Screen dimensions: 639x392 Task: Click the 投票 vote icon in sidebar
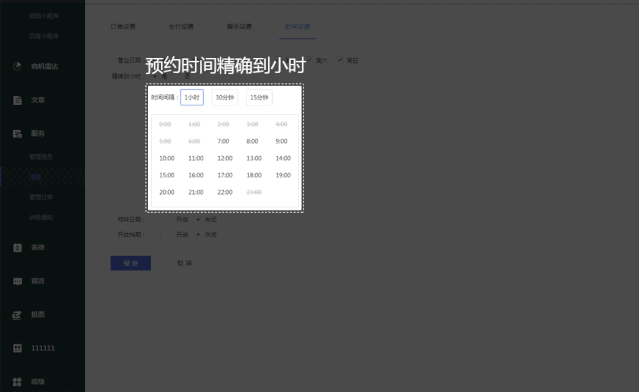[x=17, y=315]
